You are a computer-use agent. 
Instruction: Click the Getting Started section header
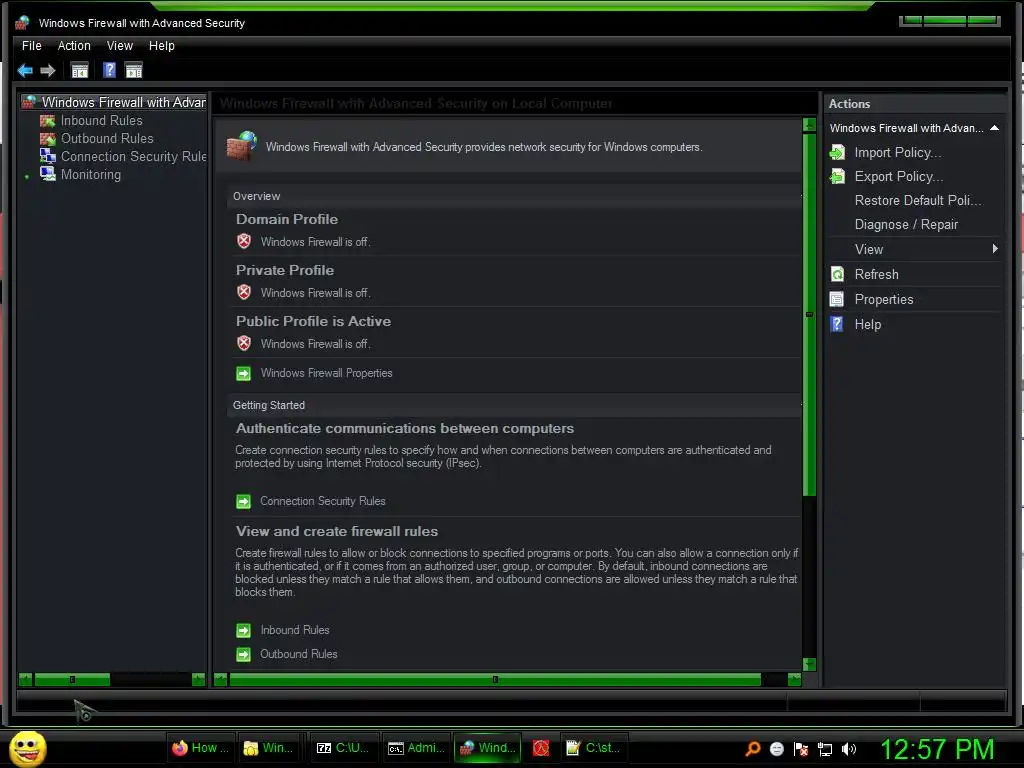pyautogui.click(x=515, y=405)
